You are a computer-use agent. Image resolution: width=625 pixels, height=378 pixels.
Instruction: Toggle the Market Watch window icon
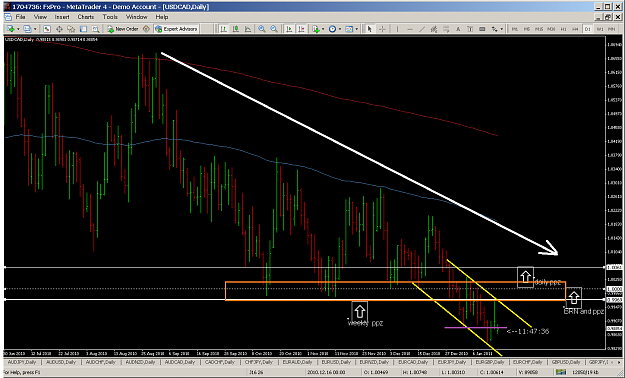tap(47, 29)
